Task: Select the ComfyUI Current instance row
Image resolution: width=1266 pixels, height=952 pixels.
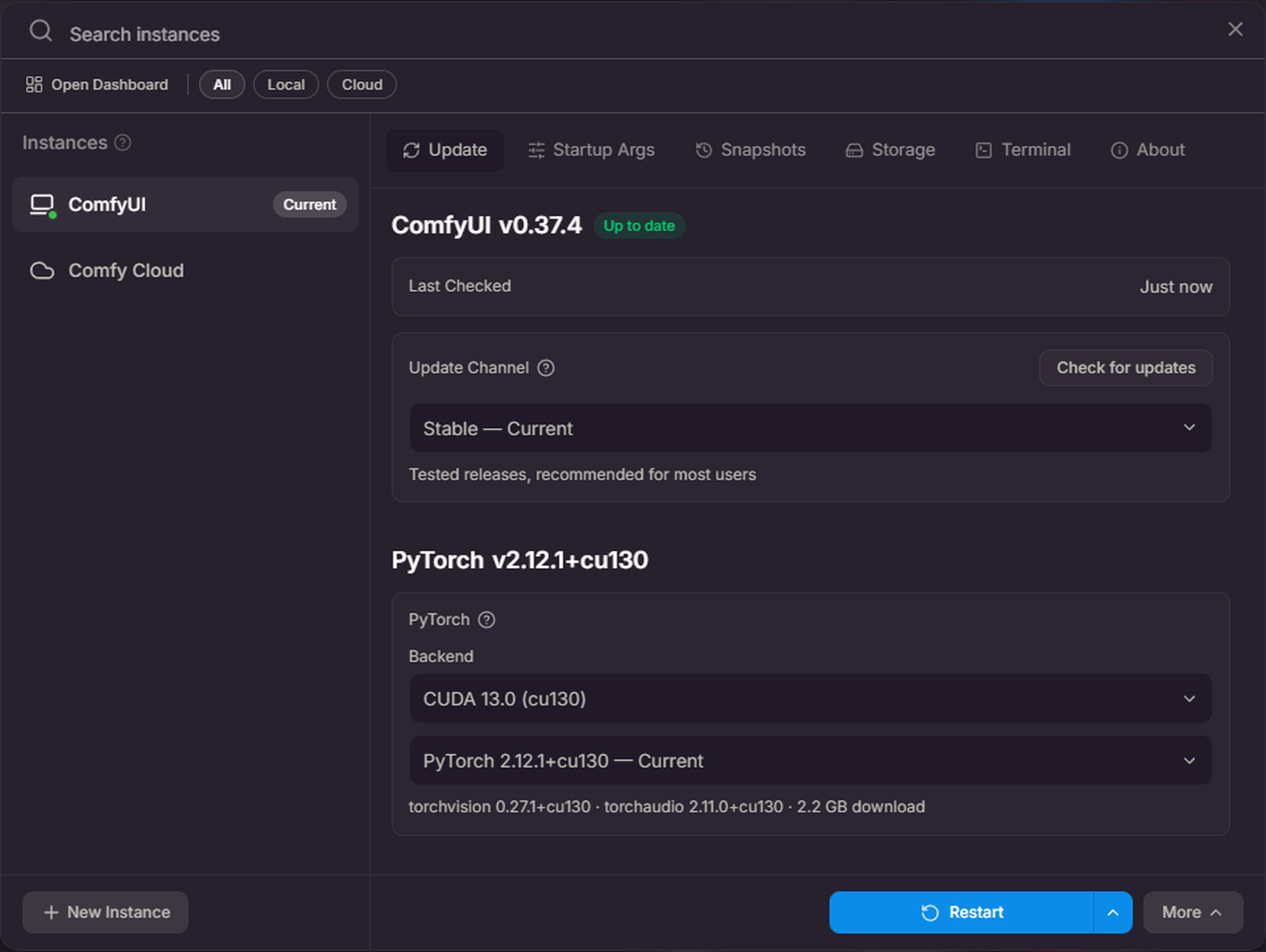Action: pyautogui.click(x=185, y=205)
